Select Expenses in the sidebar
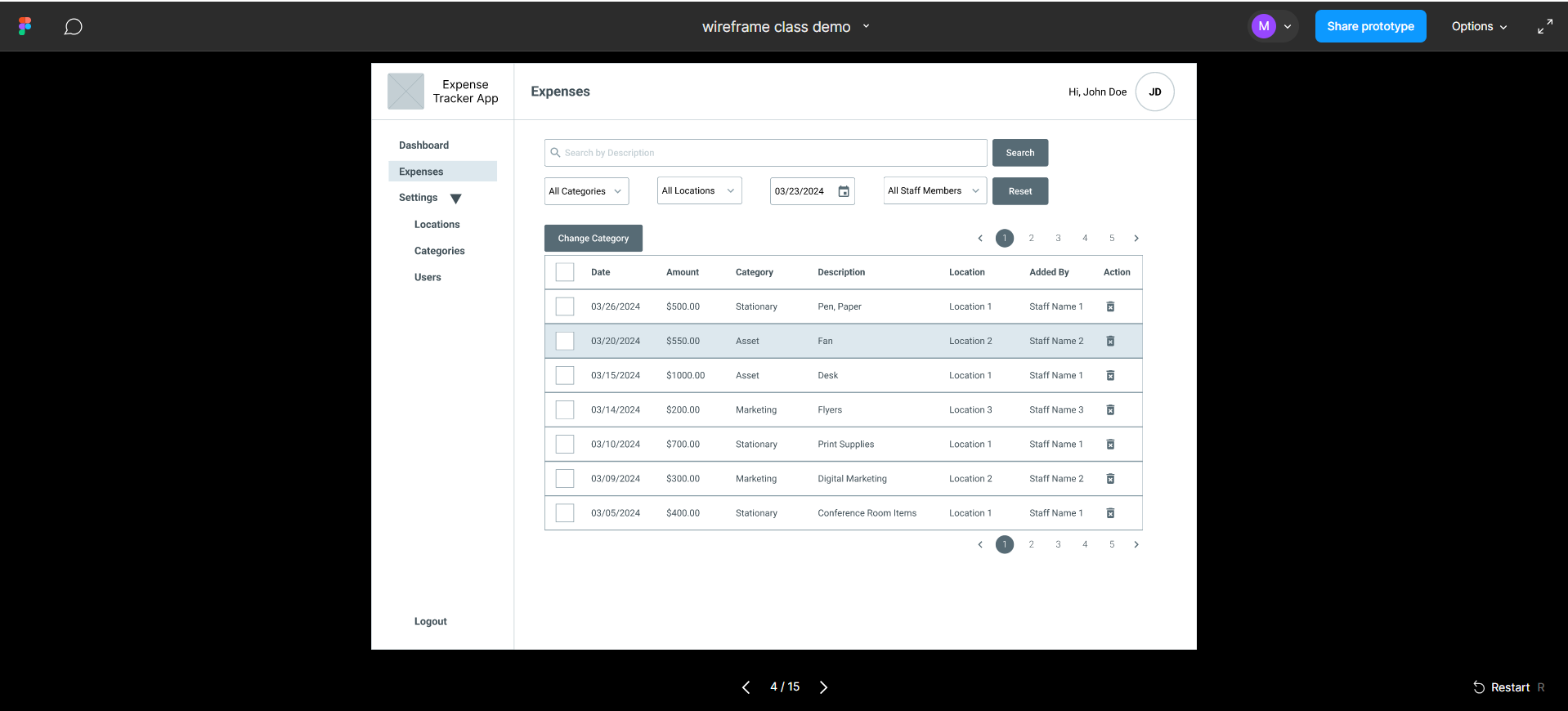1568x711 pixels. point(442,172)
